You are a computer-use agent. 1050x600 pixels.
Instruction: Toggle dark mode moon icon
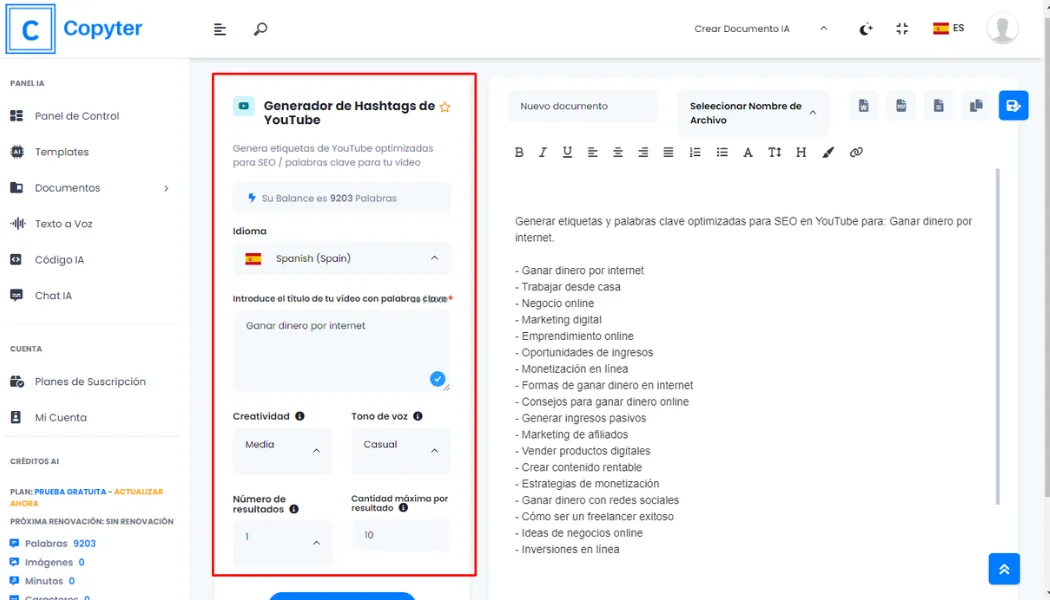pos(865,29)
